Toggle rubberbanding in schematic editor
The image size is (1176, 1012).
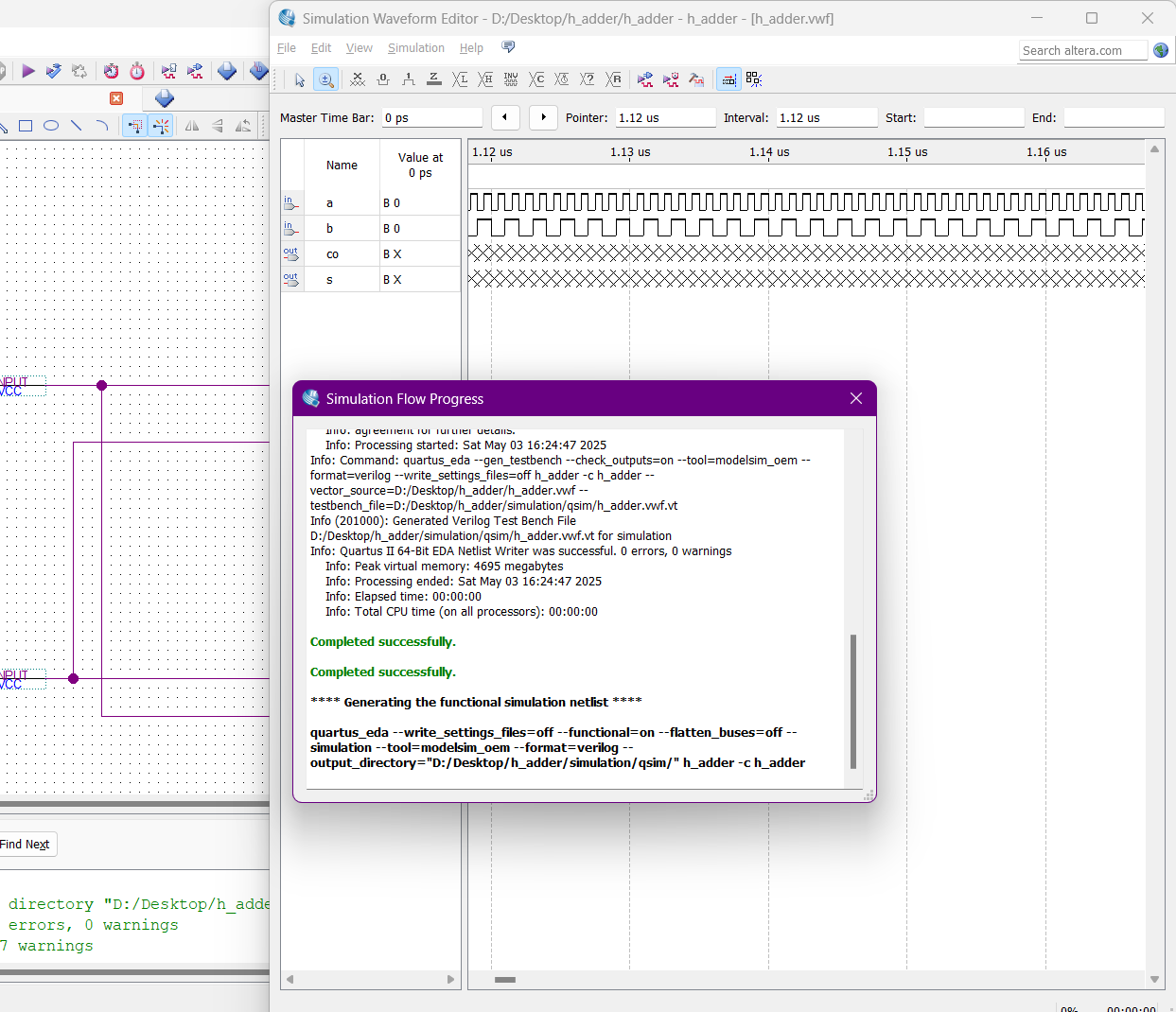(161, 126)
